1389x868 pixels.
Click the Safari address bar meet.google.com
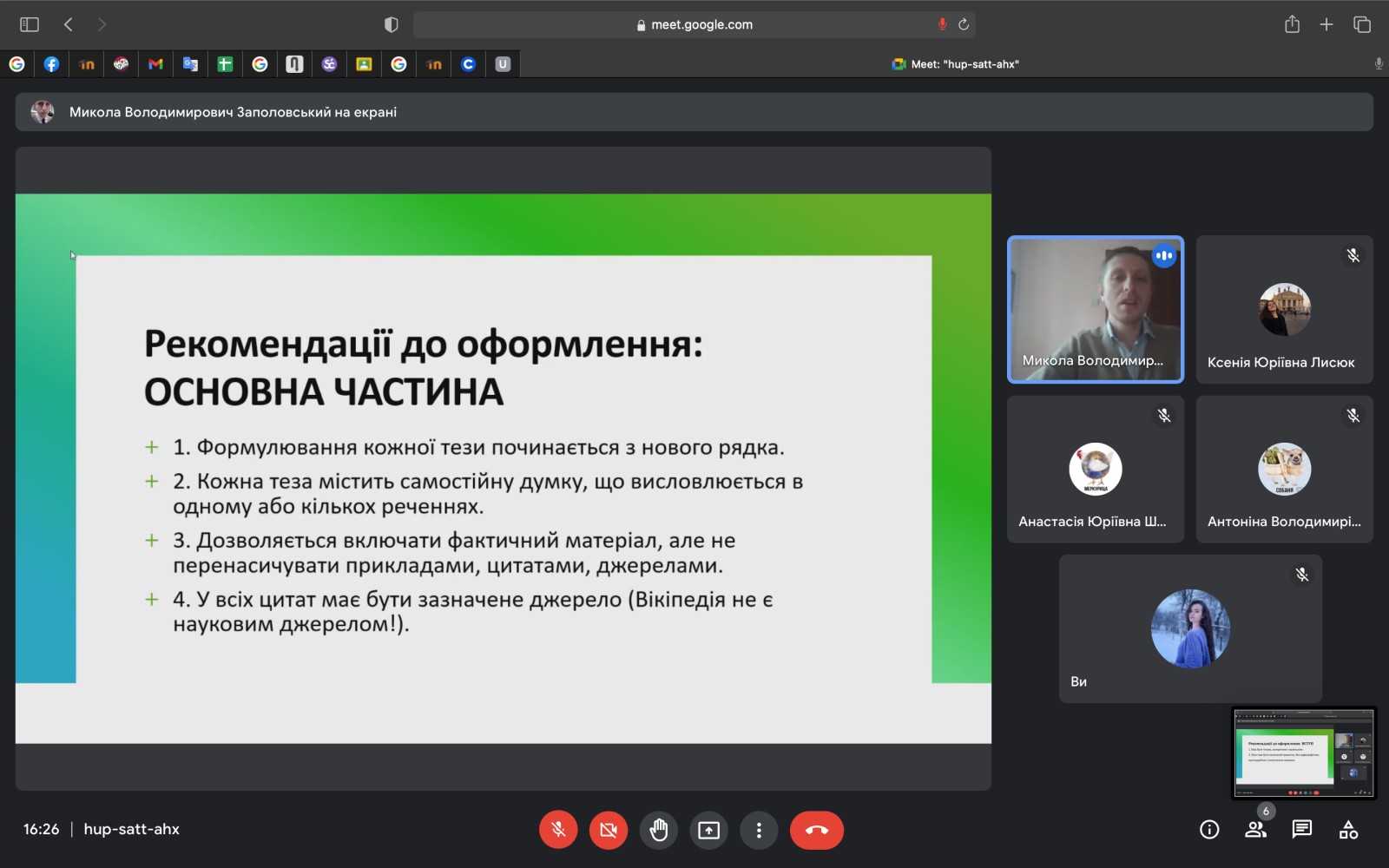[x=694, y=24]
